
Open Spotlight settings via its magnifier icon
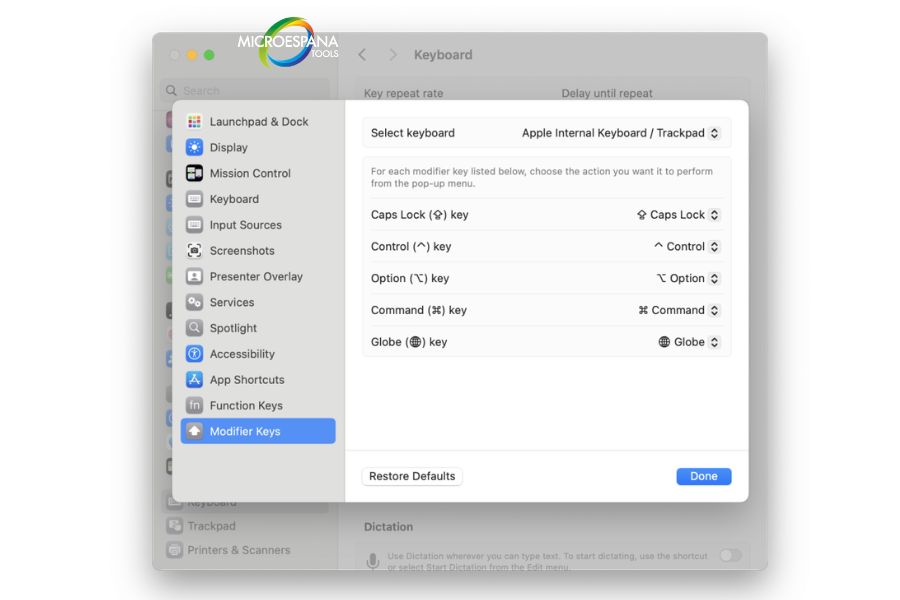[193, 328]
